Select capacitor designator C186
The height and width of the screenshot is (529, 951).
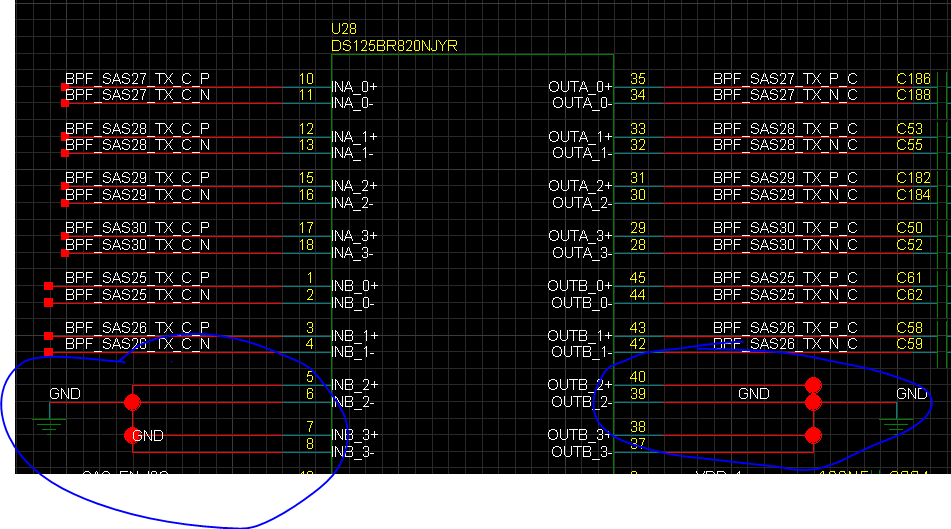coord(913,79)
